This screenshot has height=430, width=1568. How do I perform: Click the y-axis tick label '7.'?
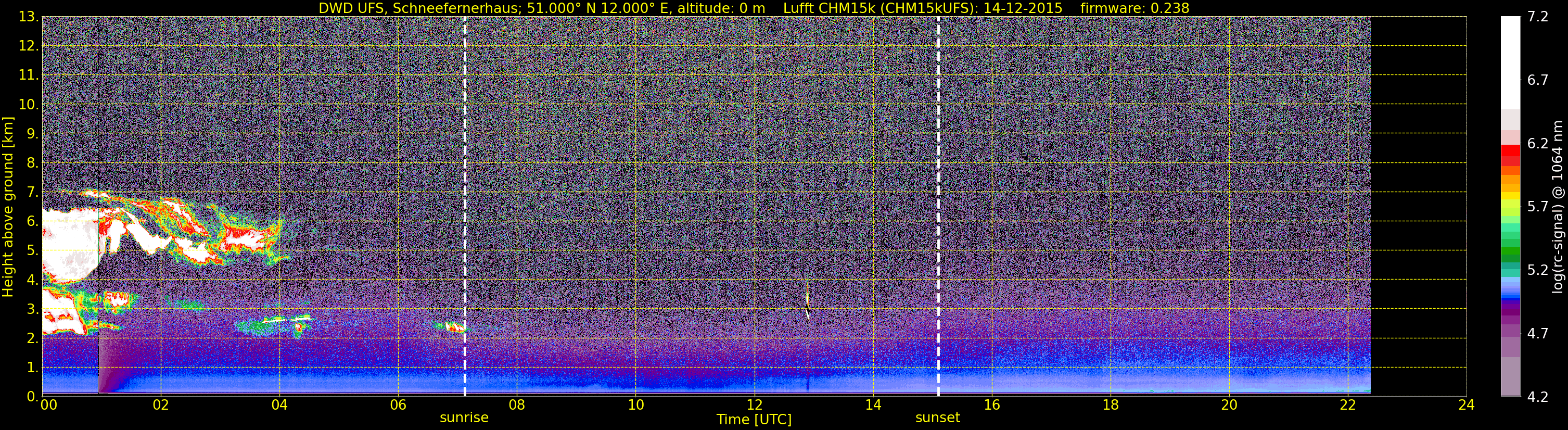32,192
